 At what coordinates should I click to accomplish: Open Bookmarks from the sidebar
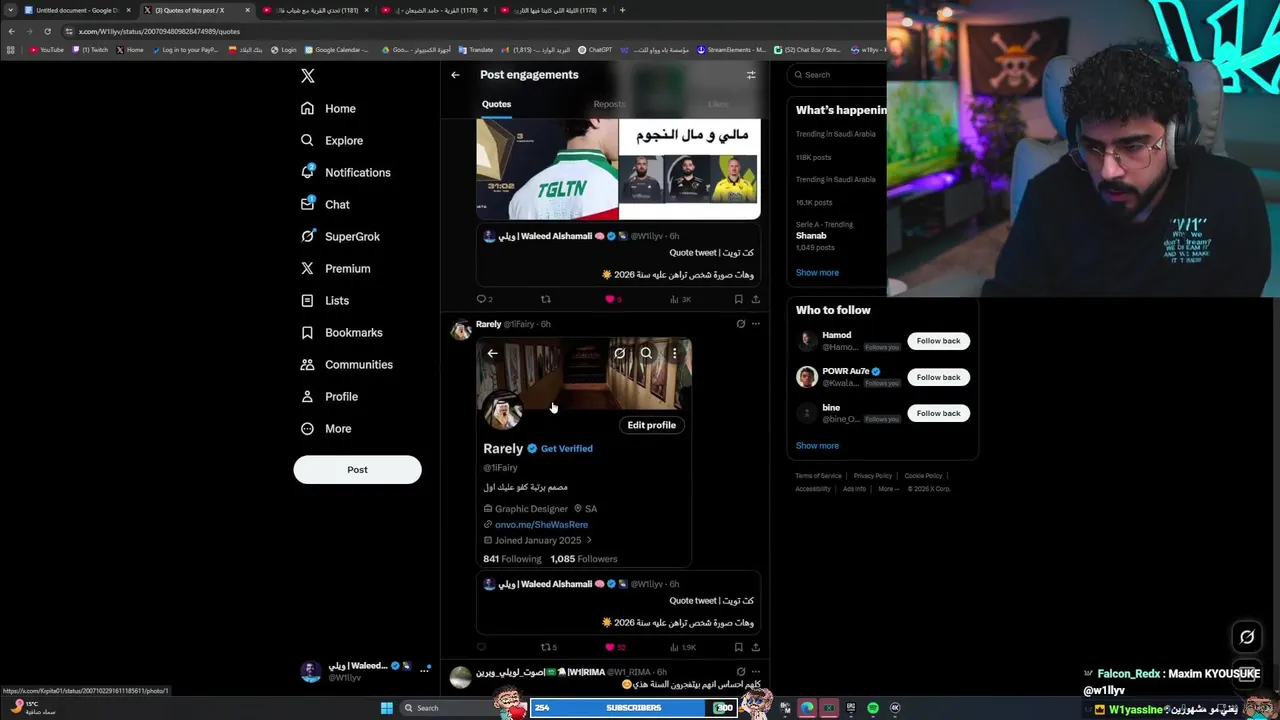341,332
